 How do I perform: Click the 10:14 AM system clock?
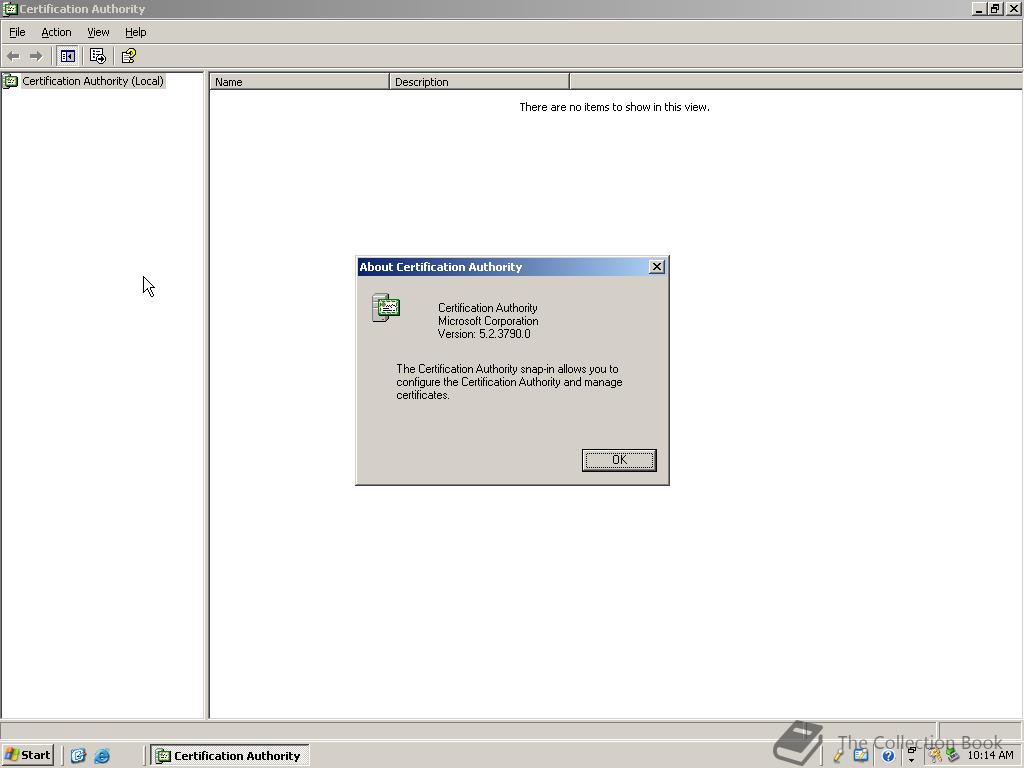click(x=991, y=756)
